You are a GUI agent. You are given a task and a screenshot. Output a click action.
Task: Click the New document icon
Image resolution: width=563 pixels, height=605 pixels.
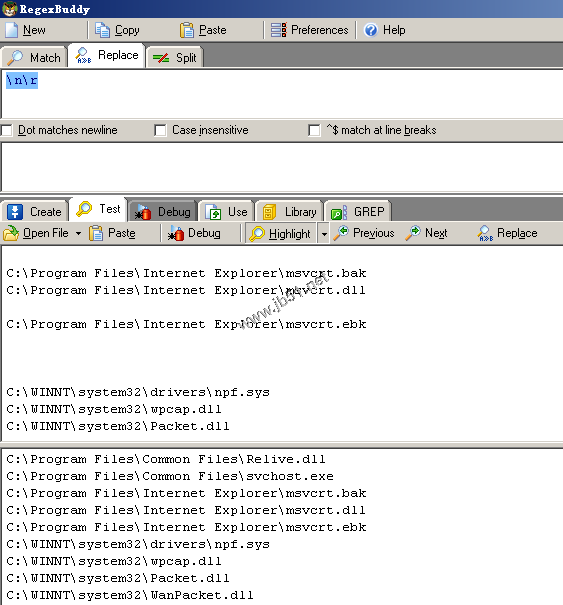(12, 30)
